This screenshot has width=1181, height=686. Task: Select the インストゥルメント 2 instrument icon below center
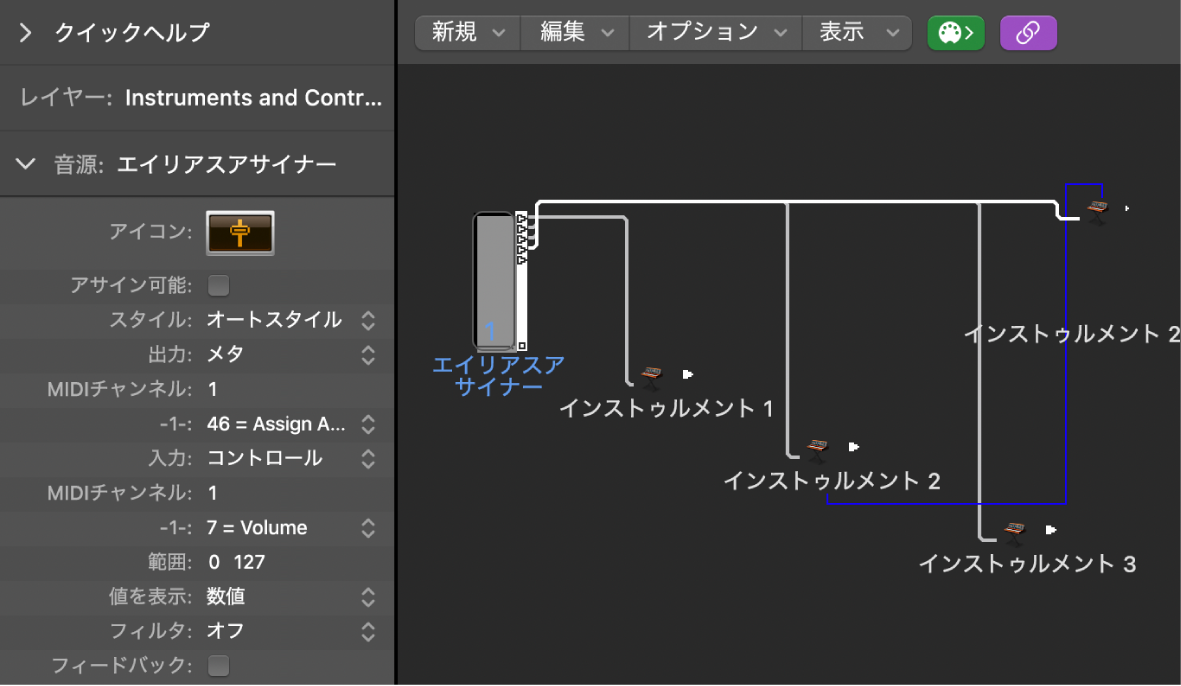[817, 447]
